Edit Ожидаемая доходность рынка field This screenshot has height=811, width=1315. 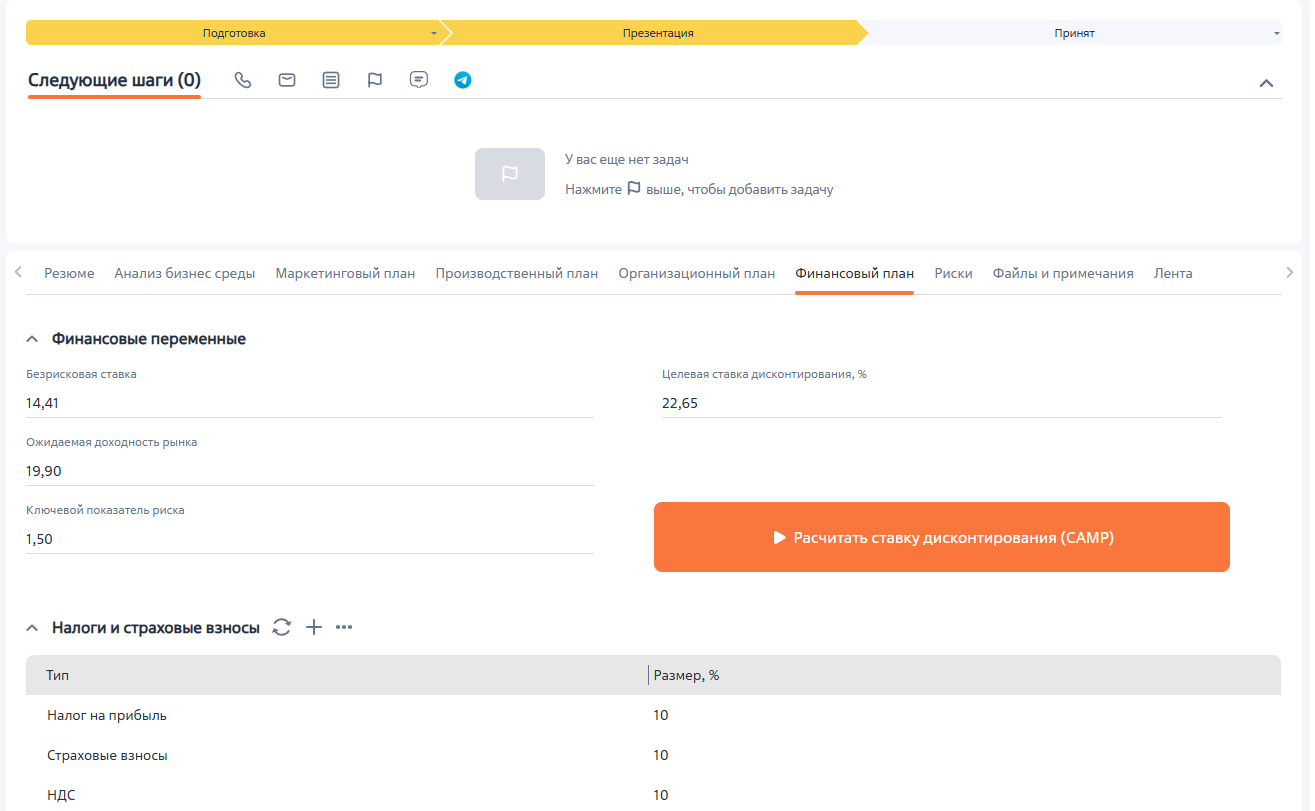tap(310, 471)
